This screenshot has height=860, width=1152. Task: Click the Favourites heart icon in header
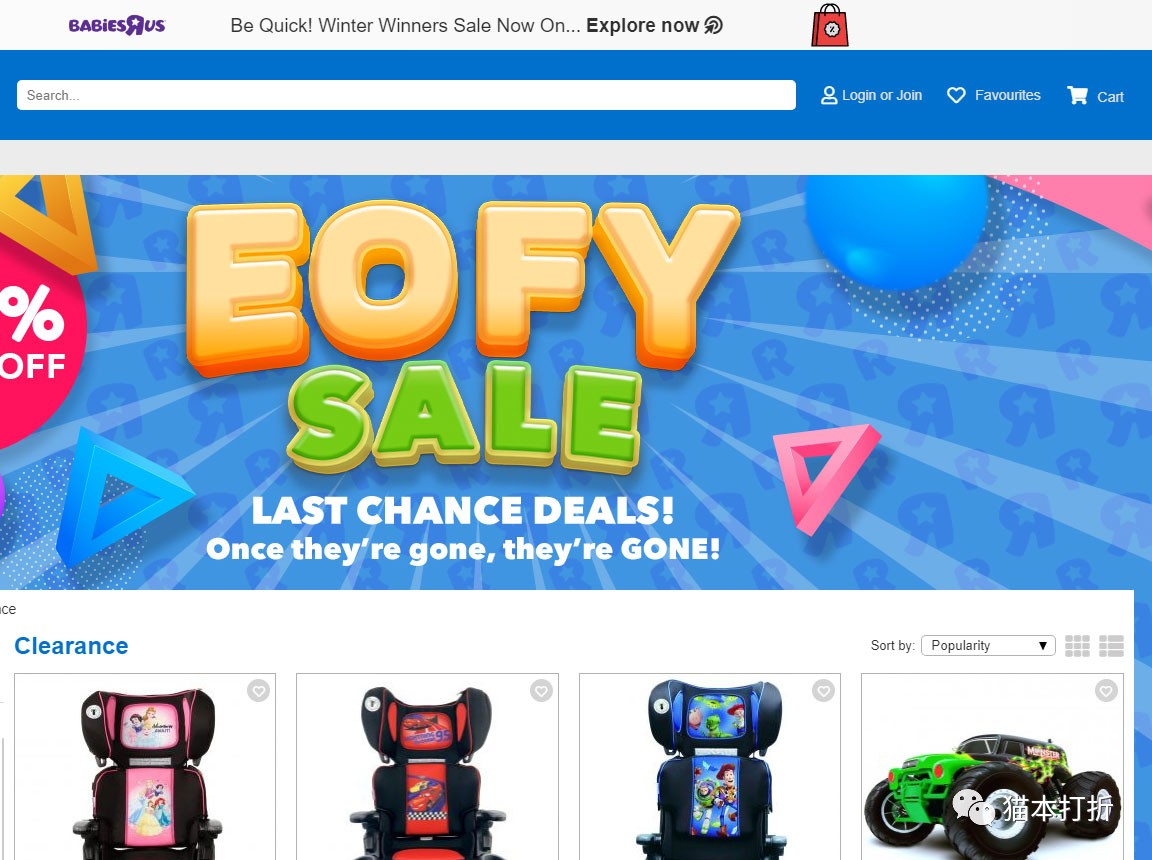click(956, 95)
